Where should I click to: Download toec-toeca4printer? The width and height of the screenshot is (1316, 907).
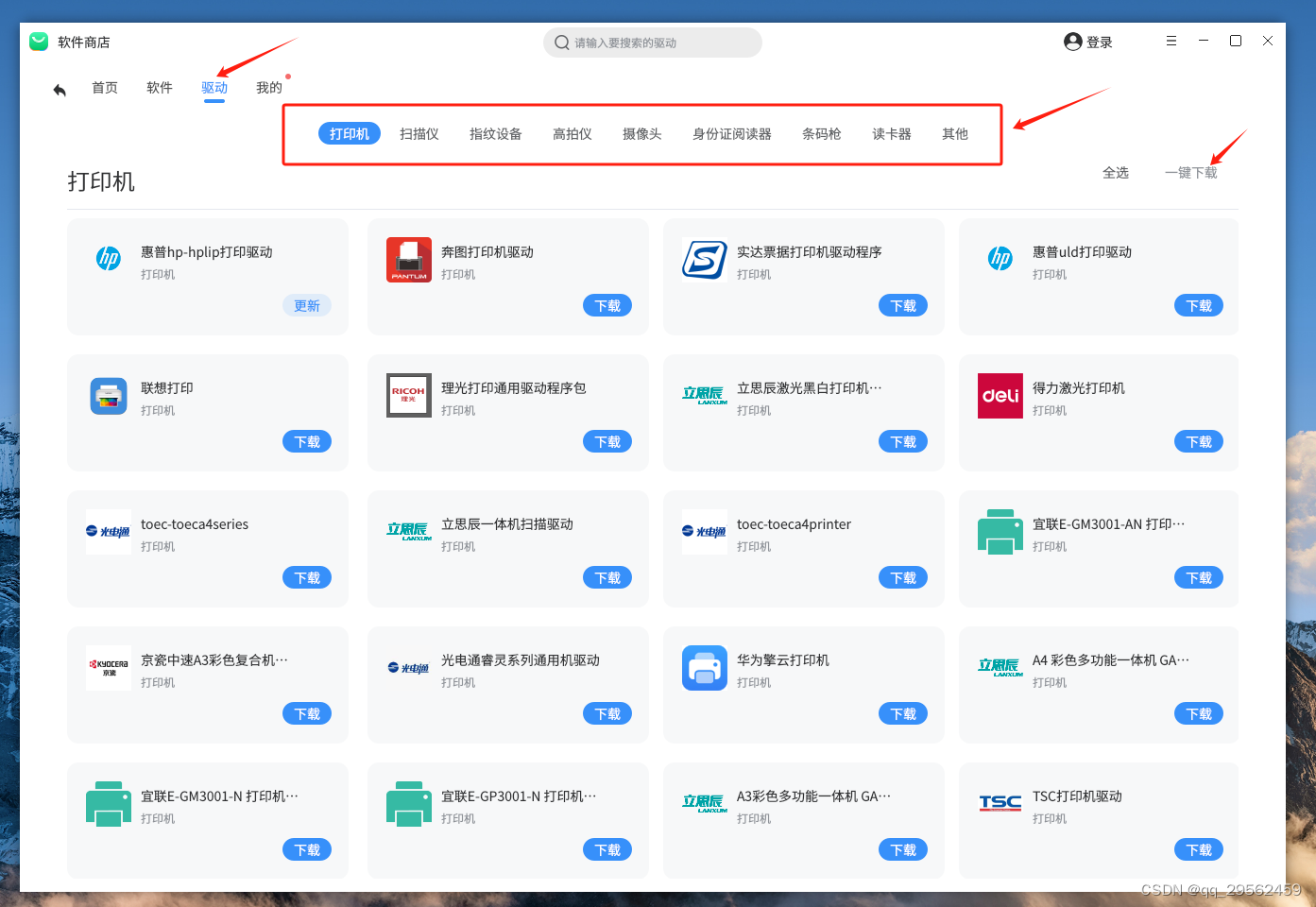(903, 578)
